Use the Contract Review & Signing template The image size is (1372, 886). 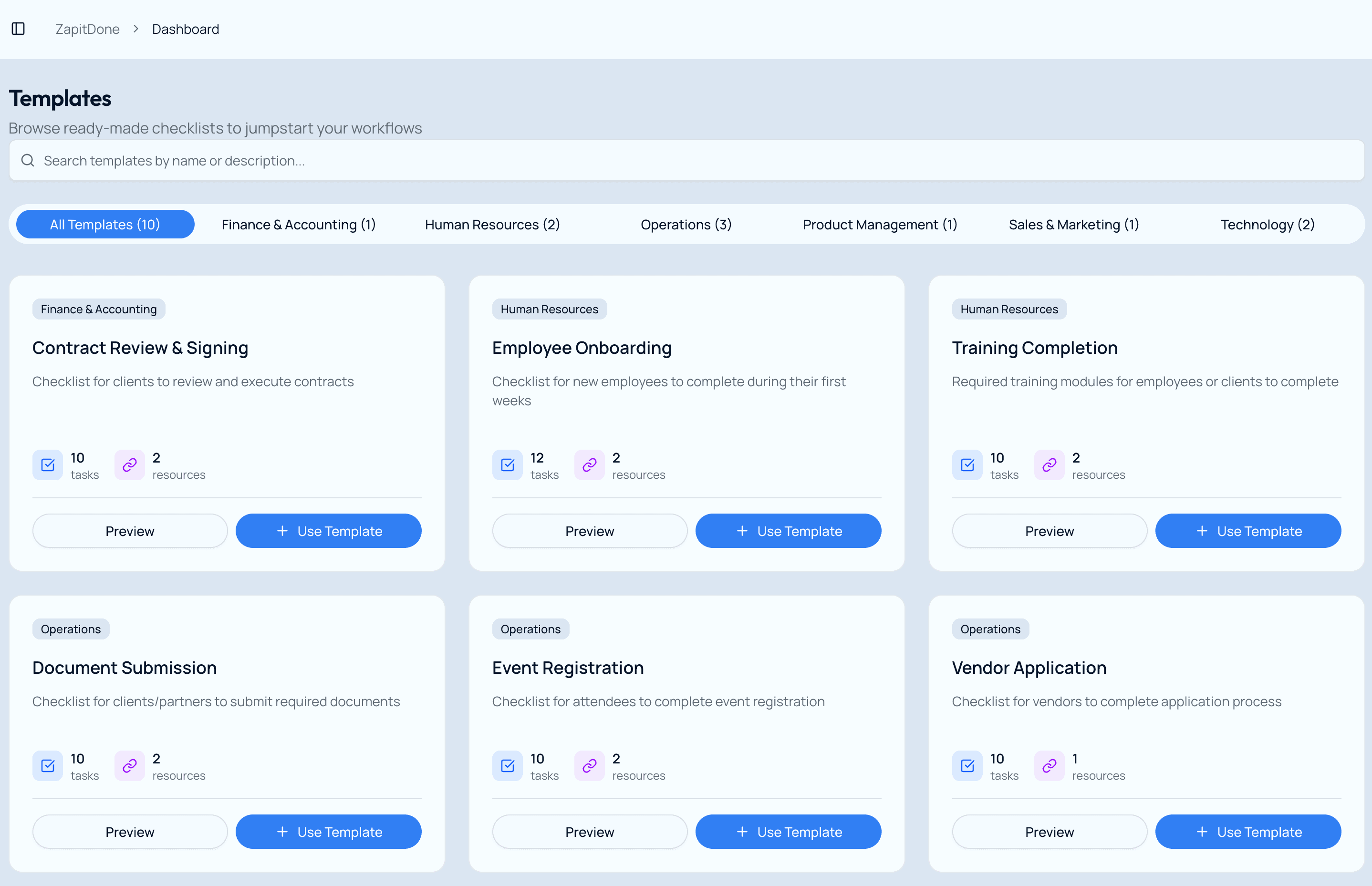(x=328, y=530)
